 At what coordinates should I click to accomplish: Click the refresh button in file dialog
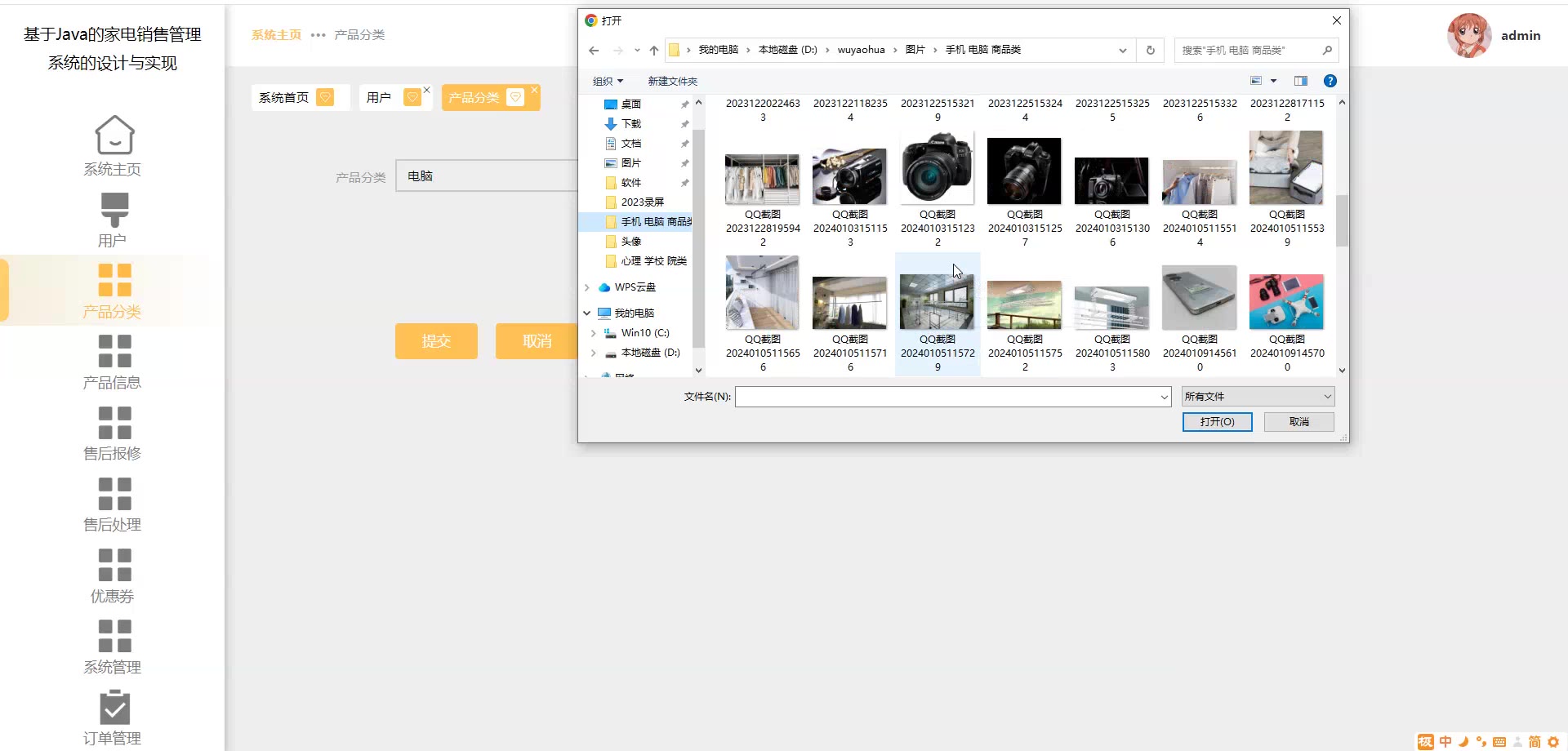1150,50
